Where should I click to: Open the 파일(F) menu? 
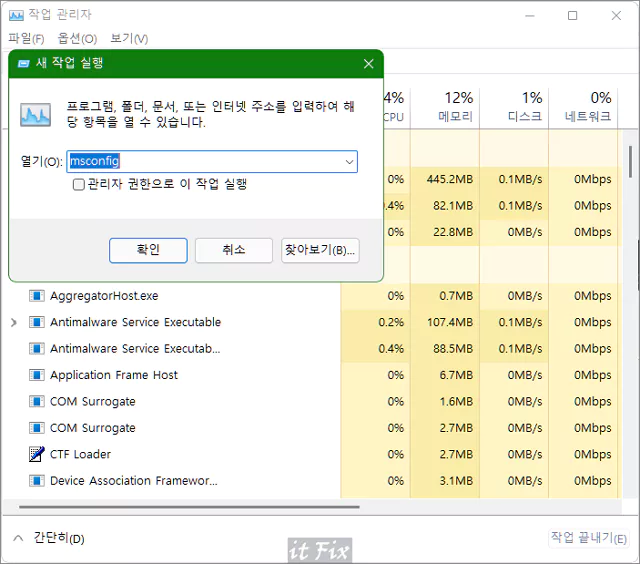[x=27, y=39]
